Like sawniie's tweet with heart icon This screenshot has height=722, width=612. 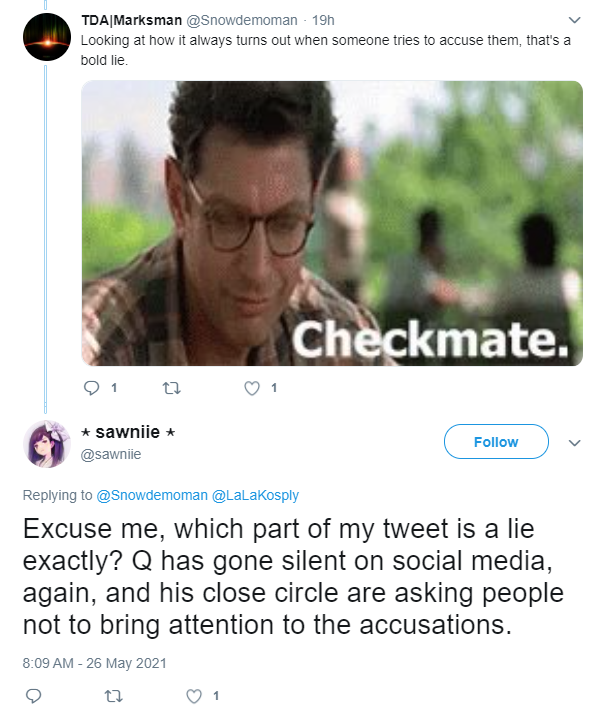click(194, 696)
